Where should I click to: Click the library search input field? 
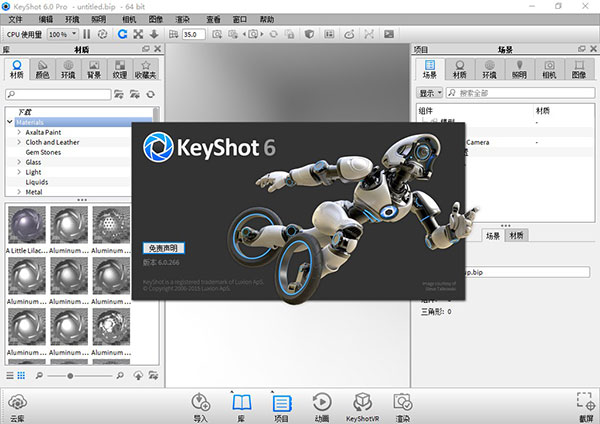58,94
